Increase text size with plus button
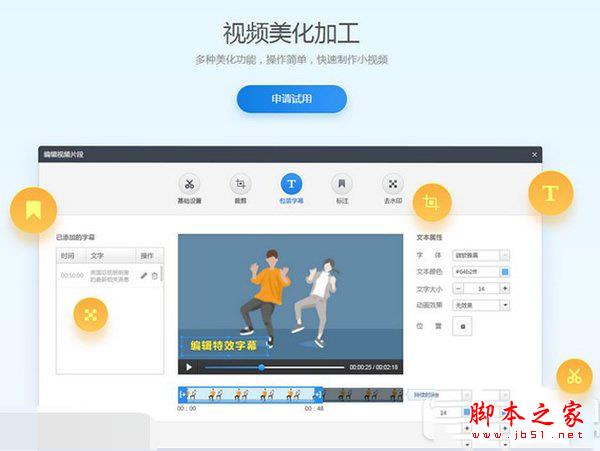 point(505,288)
